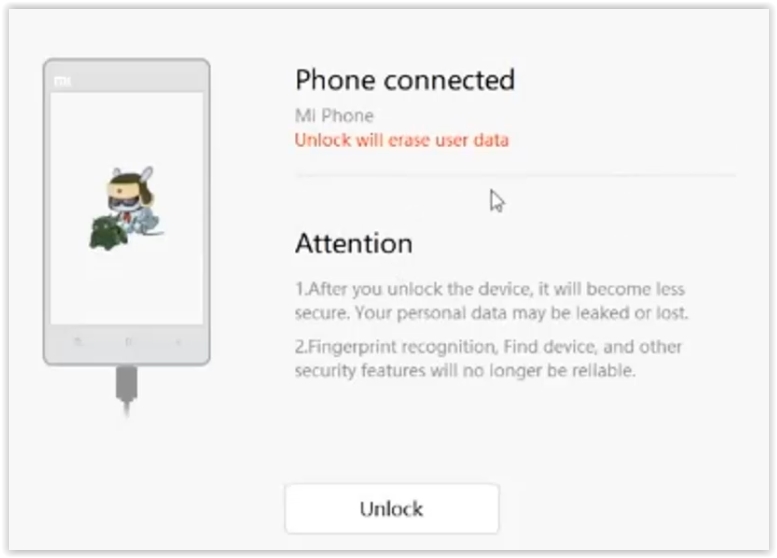Click the green Android robot figure
The width and height of the screenshot is (777, 558).
pos(108,233)
